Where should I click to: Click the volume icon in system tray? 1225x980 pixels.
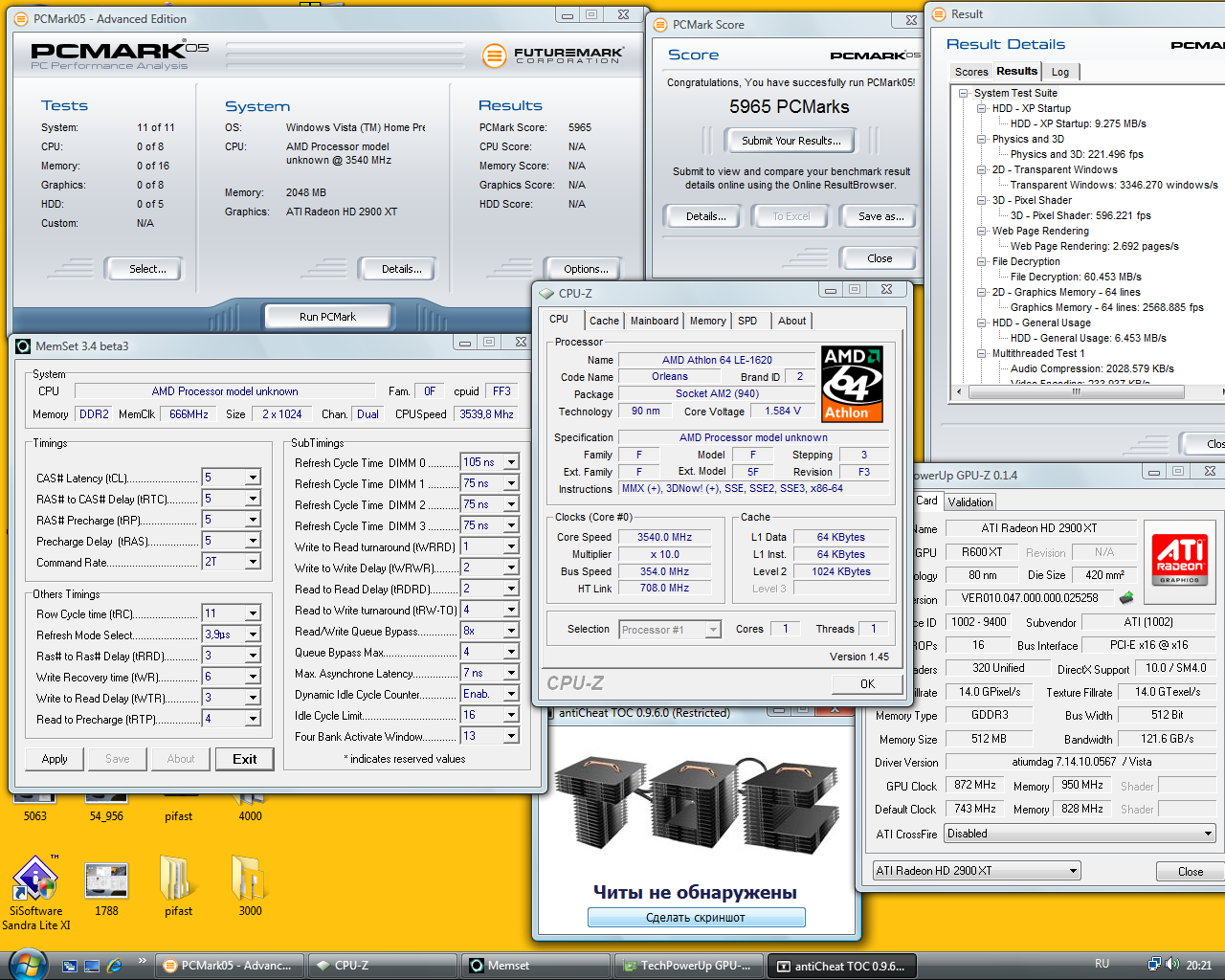[x=1171, y=965]
